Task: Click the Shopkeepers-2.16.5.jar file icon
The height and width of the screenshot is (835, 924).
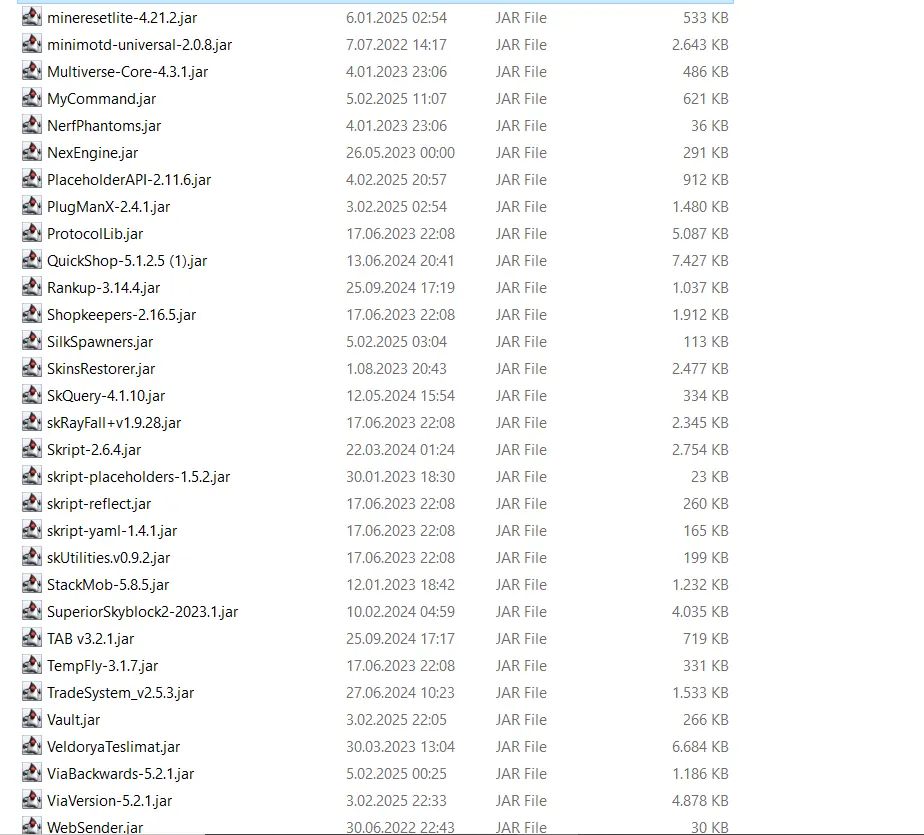Action: click(32, 315)
